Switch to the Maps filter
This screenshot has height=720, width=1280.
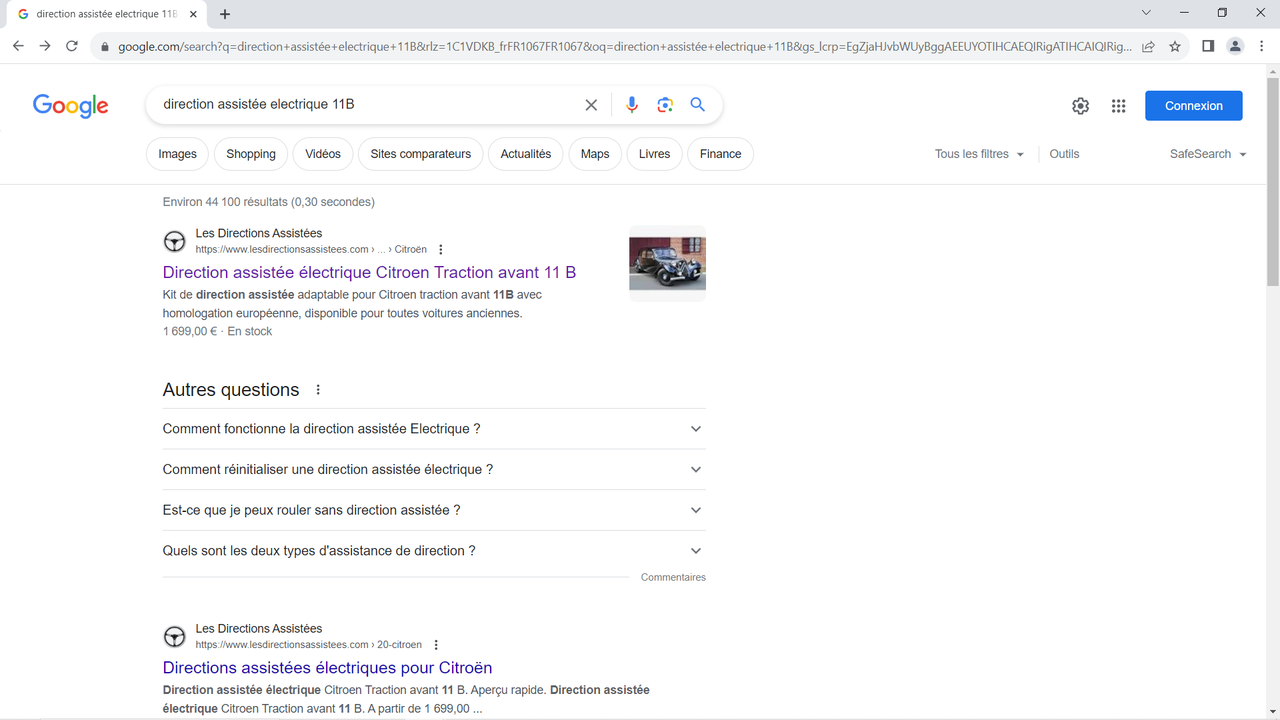(x=595, y=154)
